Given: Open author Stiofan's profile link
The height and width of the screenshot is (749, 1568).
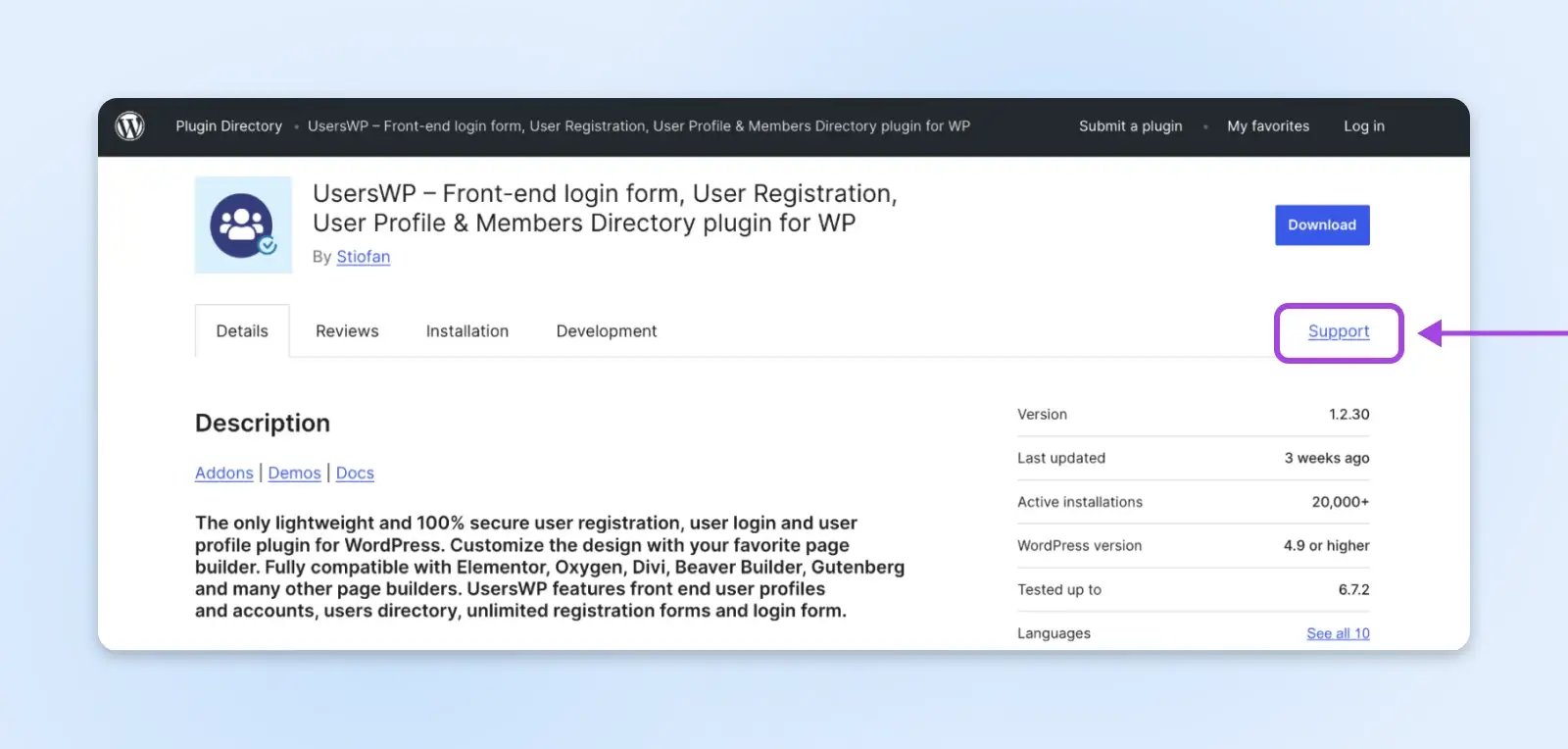Looking at the screenshot, I should [363, 257].
